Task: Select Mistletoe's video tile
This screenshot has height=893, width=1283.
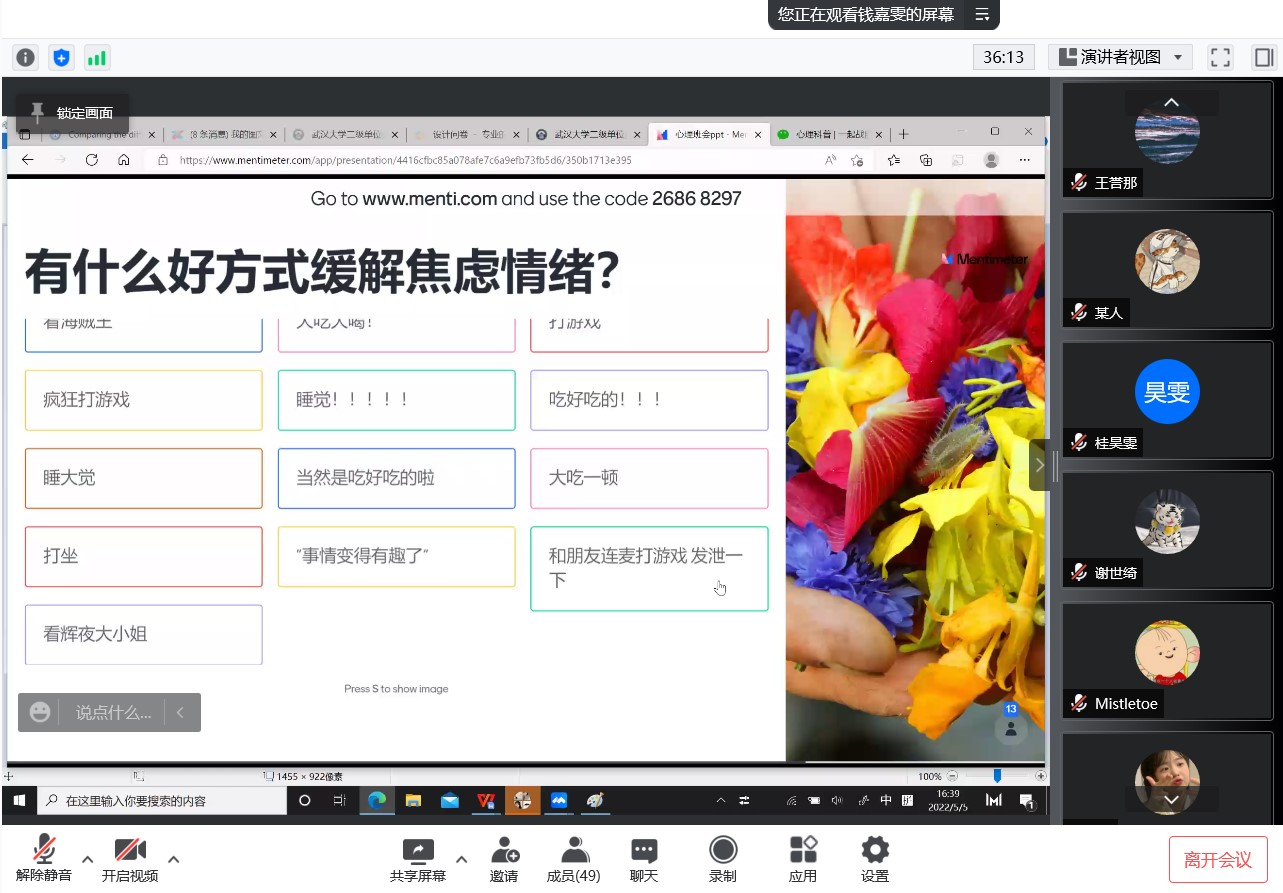Action: pyautogui.click(x=1167, y=659)
